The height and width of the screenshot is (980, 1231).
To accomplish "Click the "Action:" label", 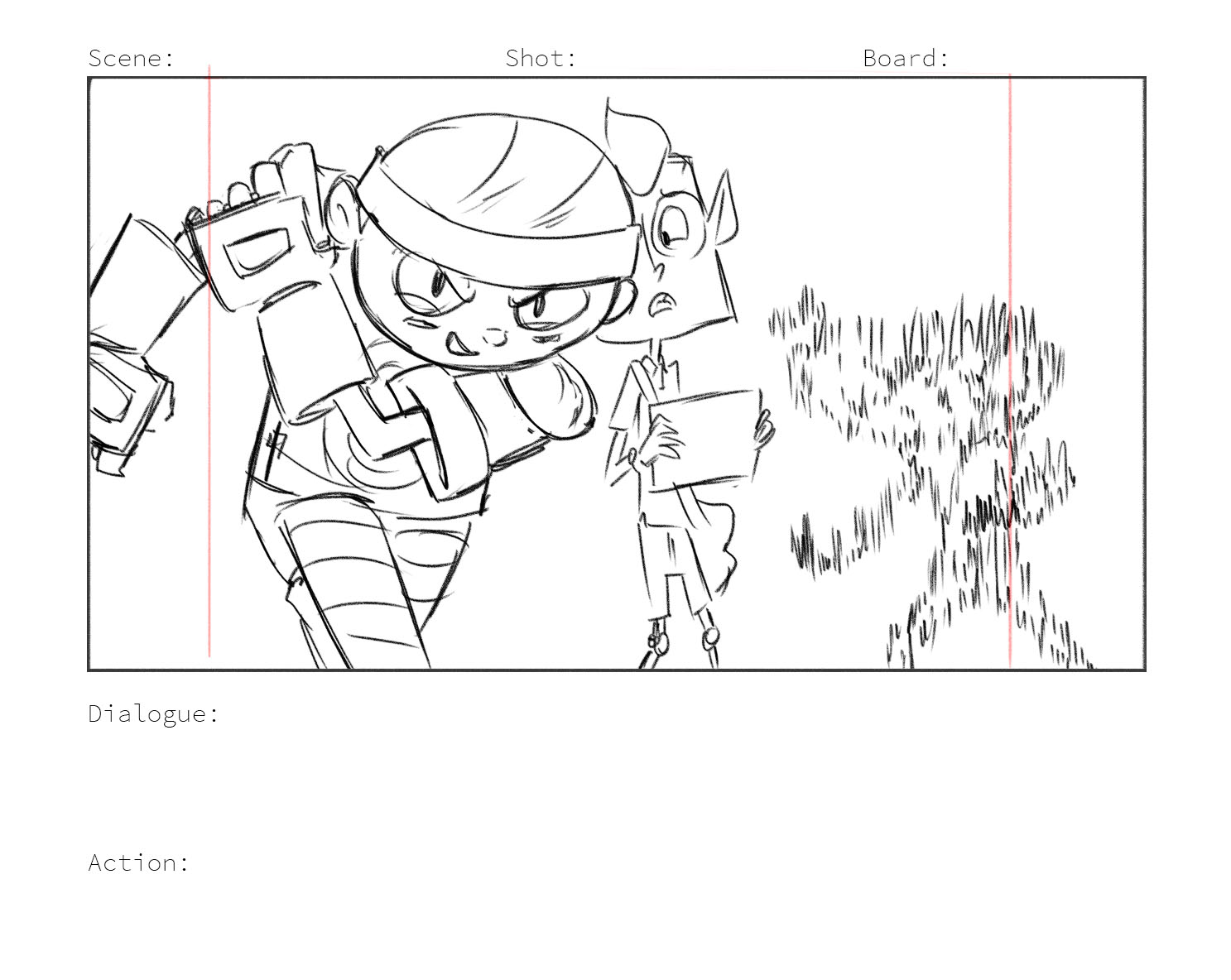I will point(139,862).
